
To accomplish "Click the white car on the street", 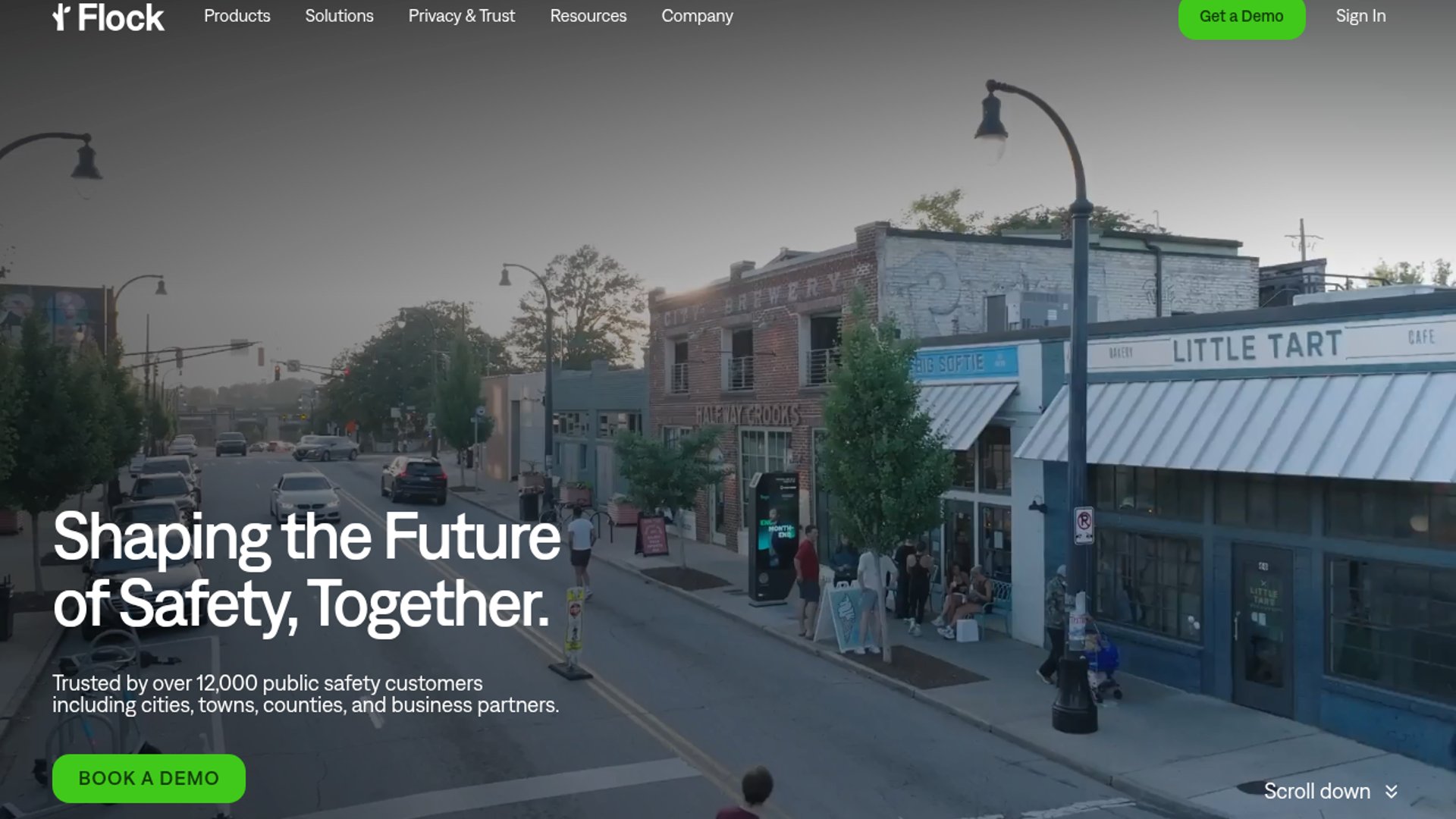I will pos(305,497).
